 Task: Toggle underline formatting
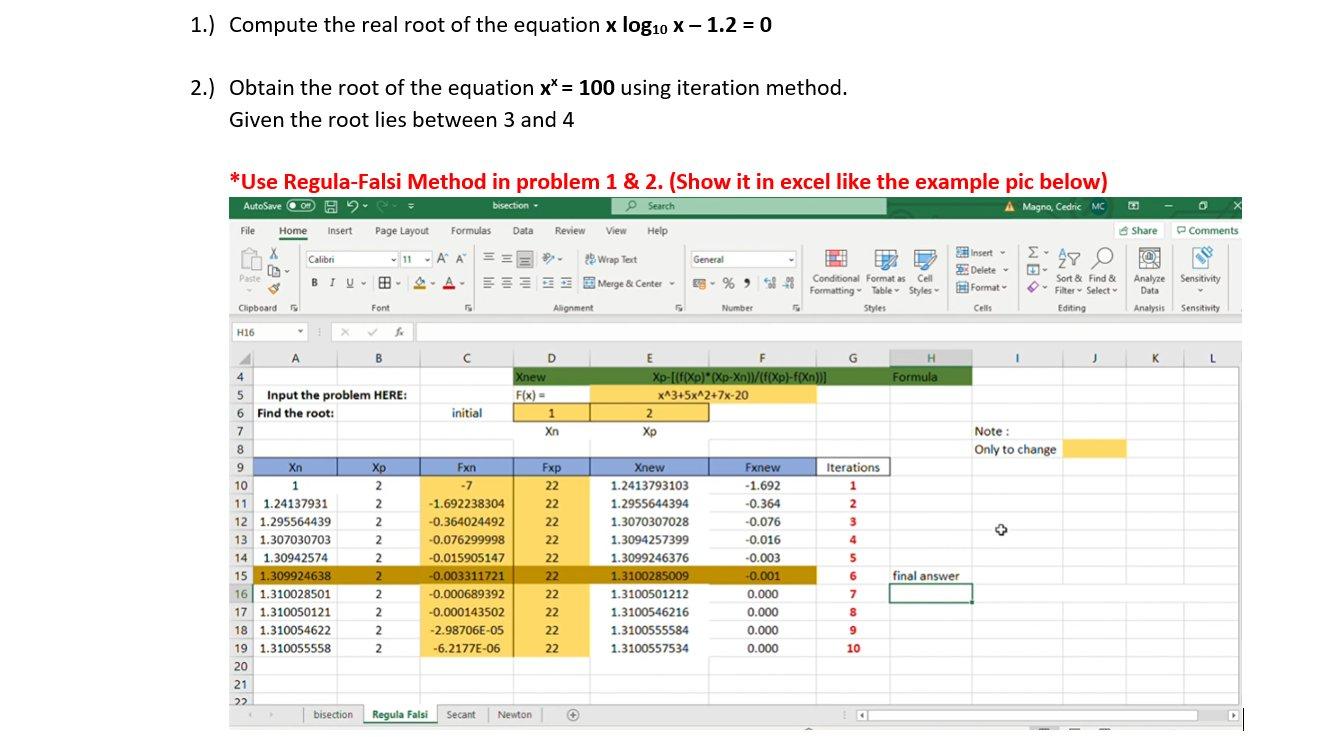pos(348,283)
